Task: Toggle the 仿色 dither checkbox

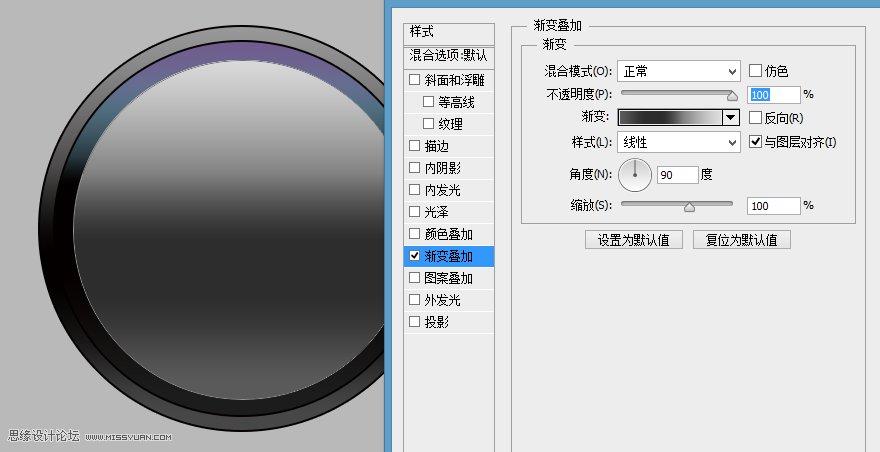Action: (x=755, y=71)
